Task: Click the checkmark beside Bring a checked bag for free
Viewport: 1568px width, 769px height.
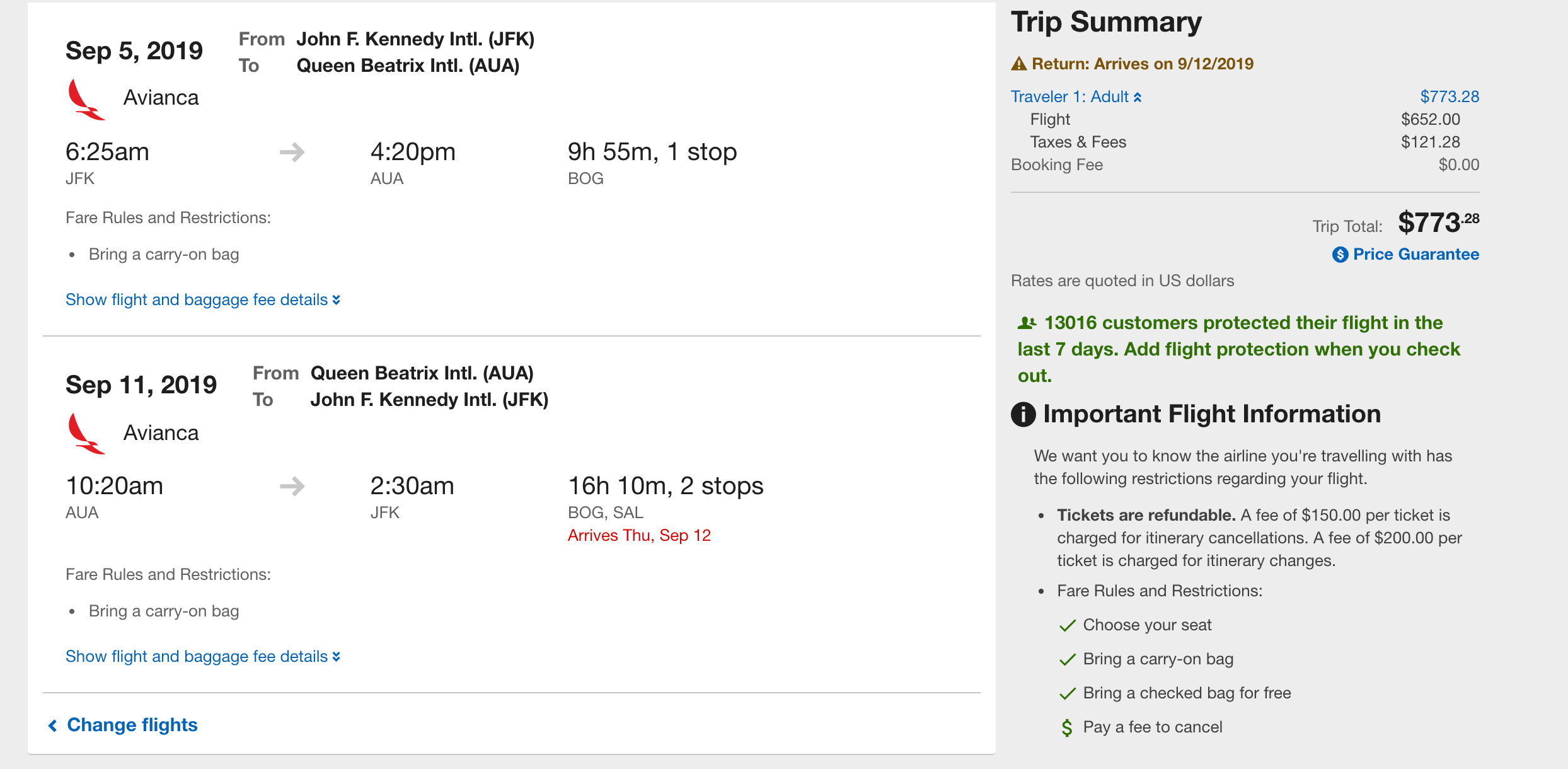Action: 1068,693
